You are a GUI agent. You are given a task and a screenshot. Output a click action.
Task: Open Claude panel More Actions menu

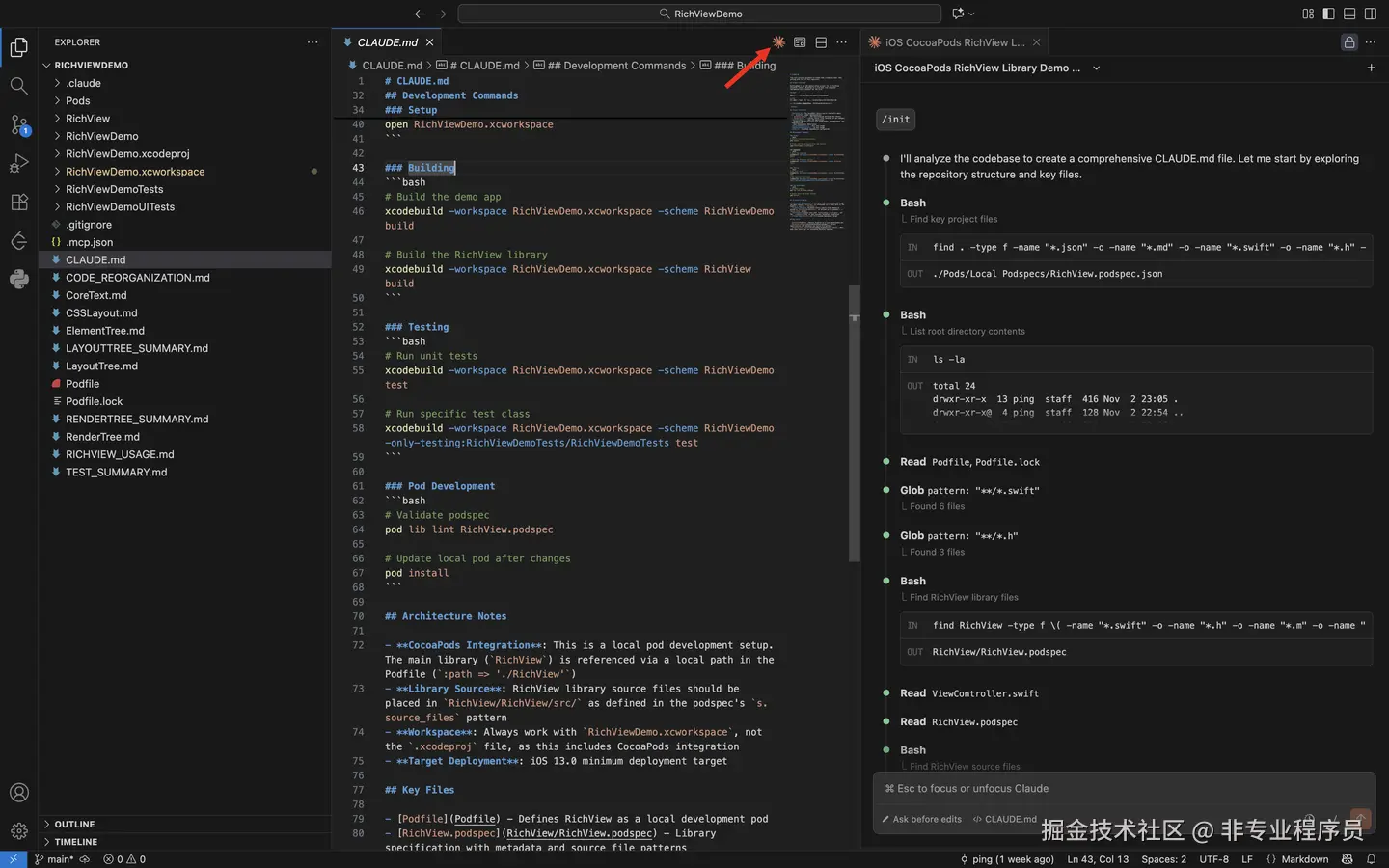coord(1371,42)
